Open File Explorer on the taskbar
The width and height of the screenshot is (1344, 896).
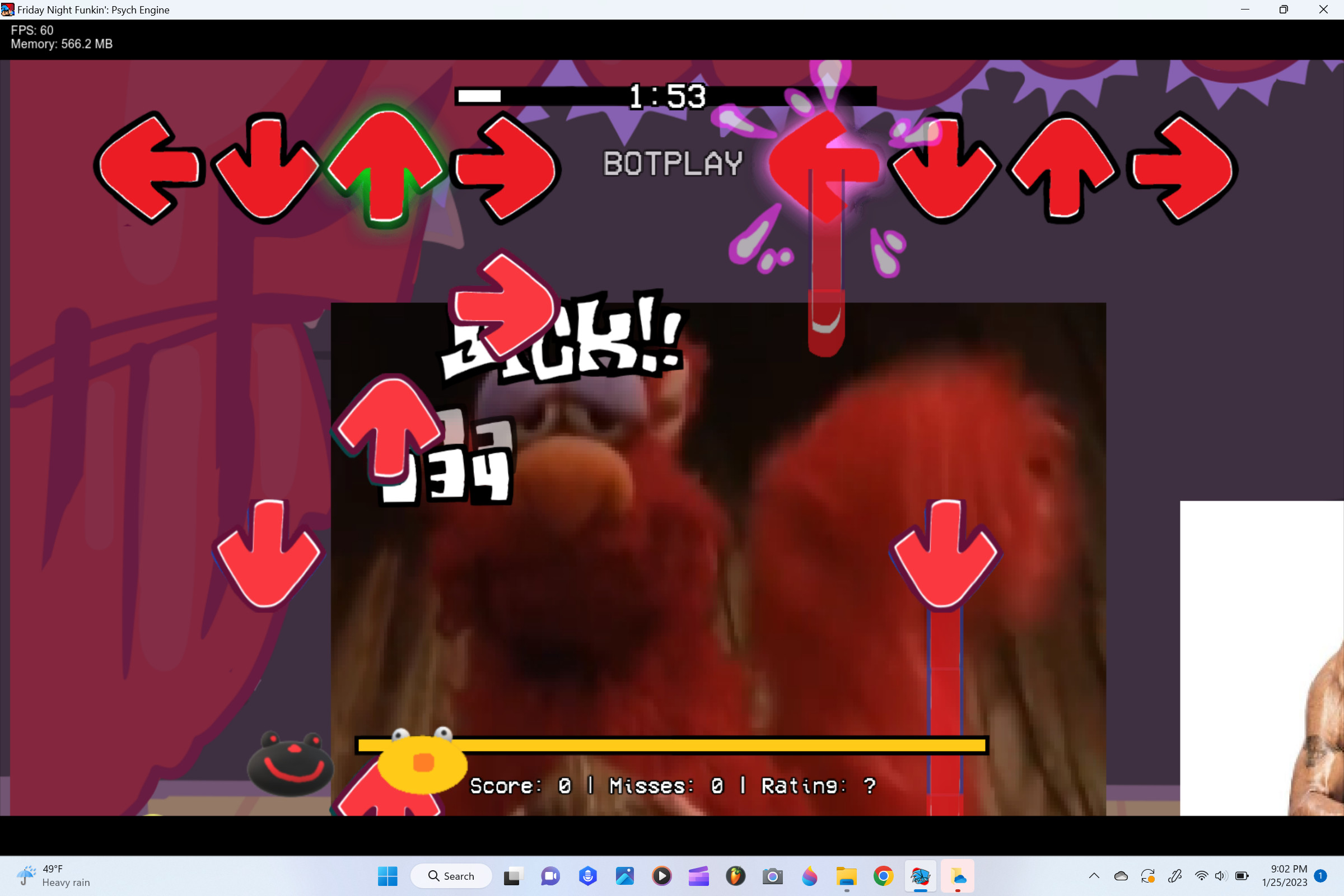pos(846,876)
